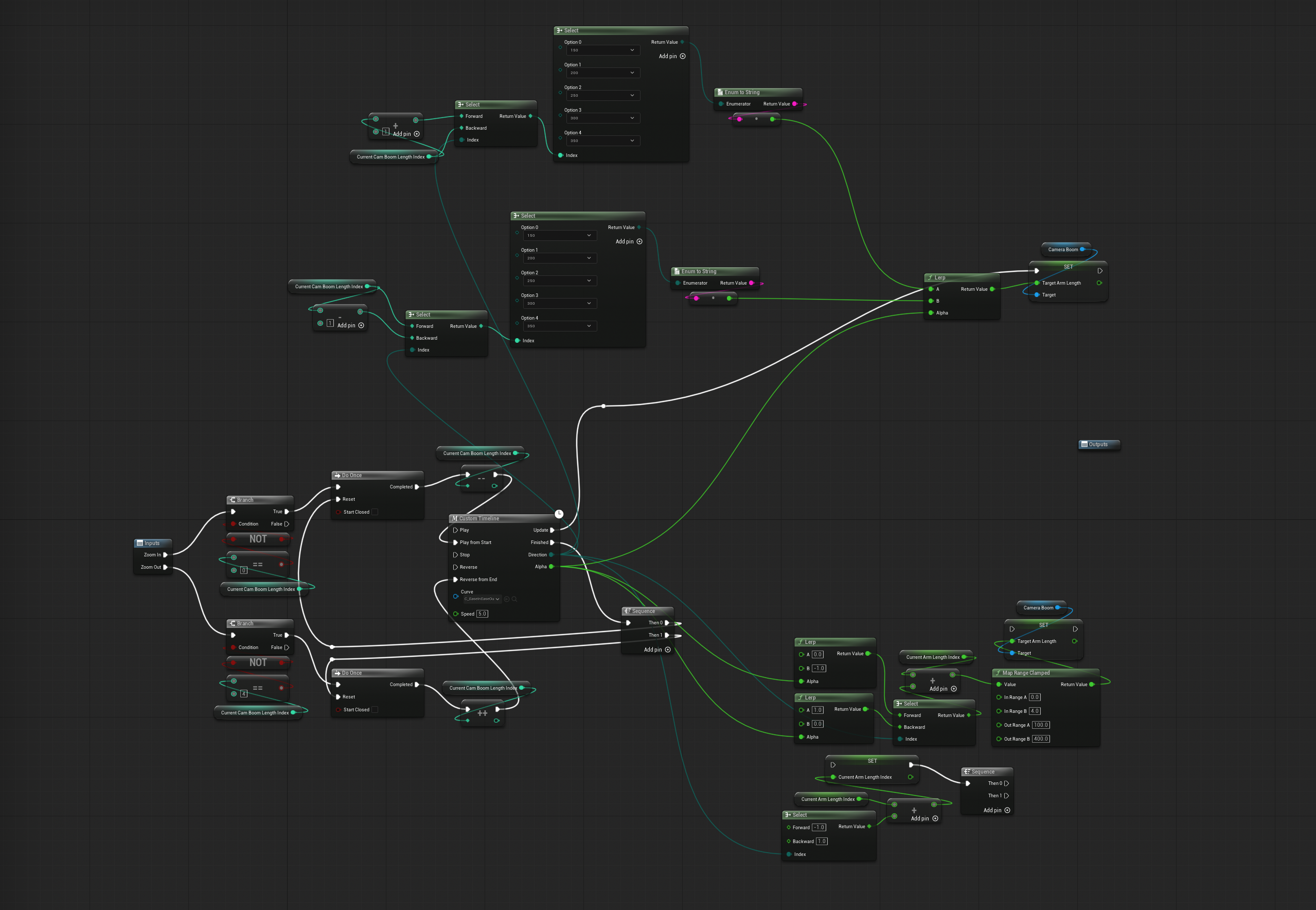The height and width of the screenshot is (910, 1316).
Task: Select the ++ increment node
Action: click(x=482, y=713)
